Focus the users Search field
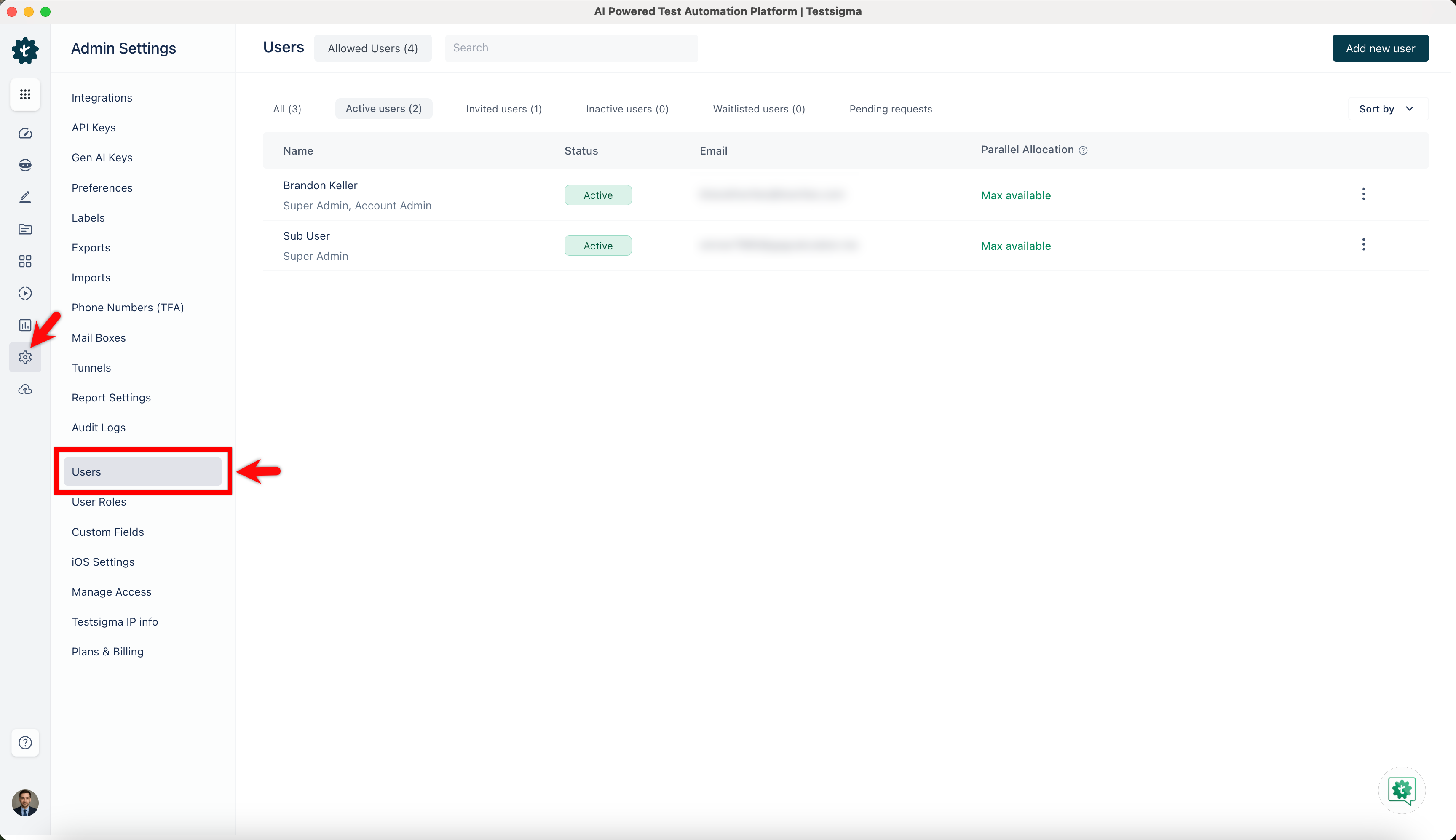Viewport: 1456px width, 840px height. point(571,48)
